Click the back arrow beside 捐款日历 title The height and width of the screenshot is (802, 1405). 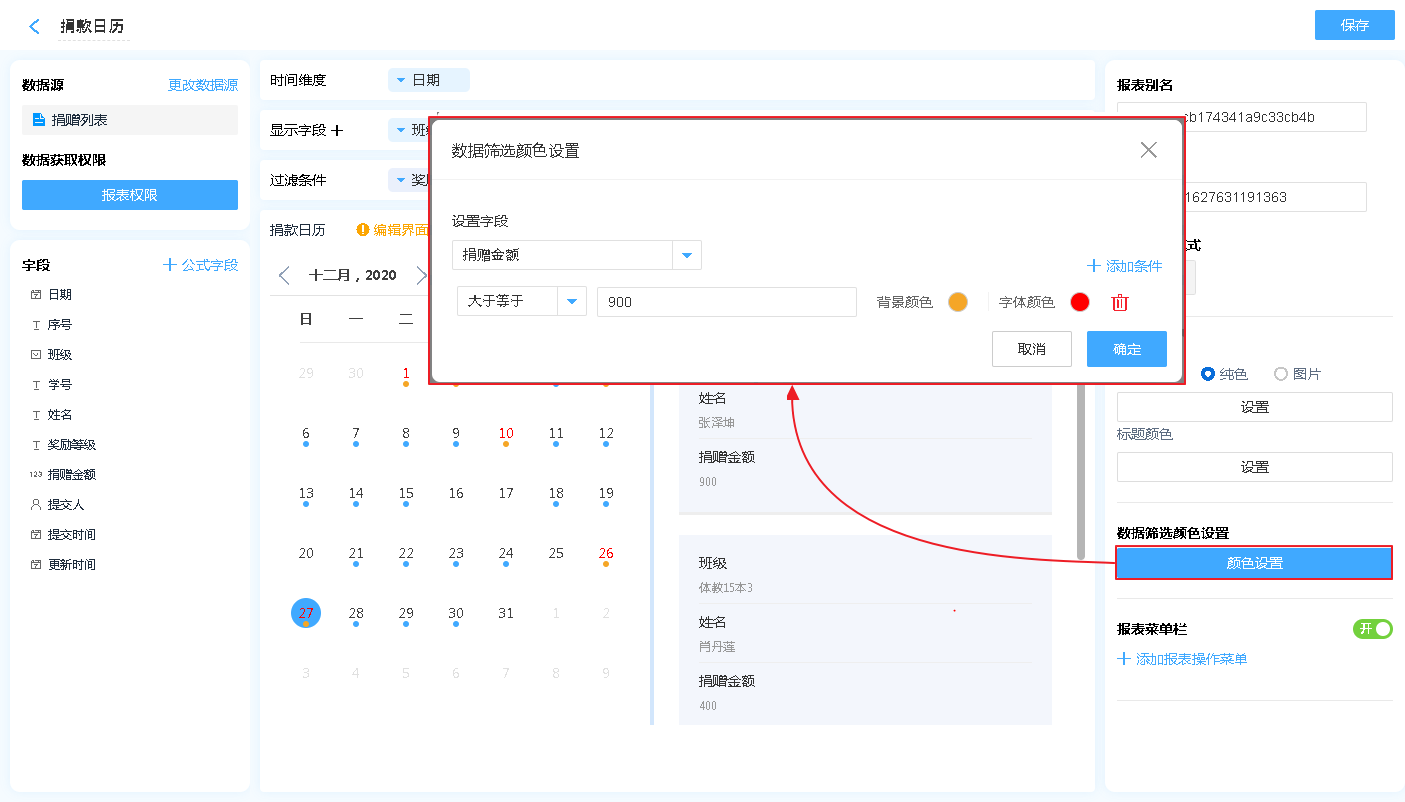35,27
